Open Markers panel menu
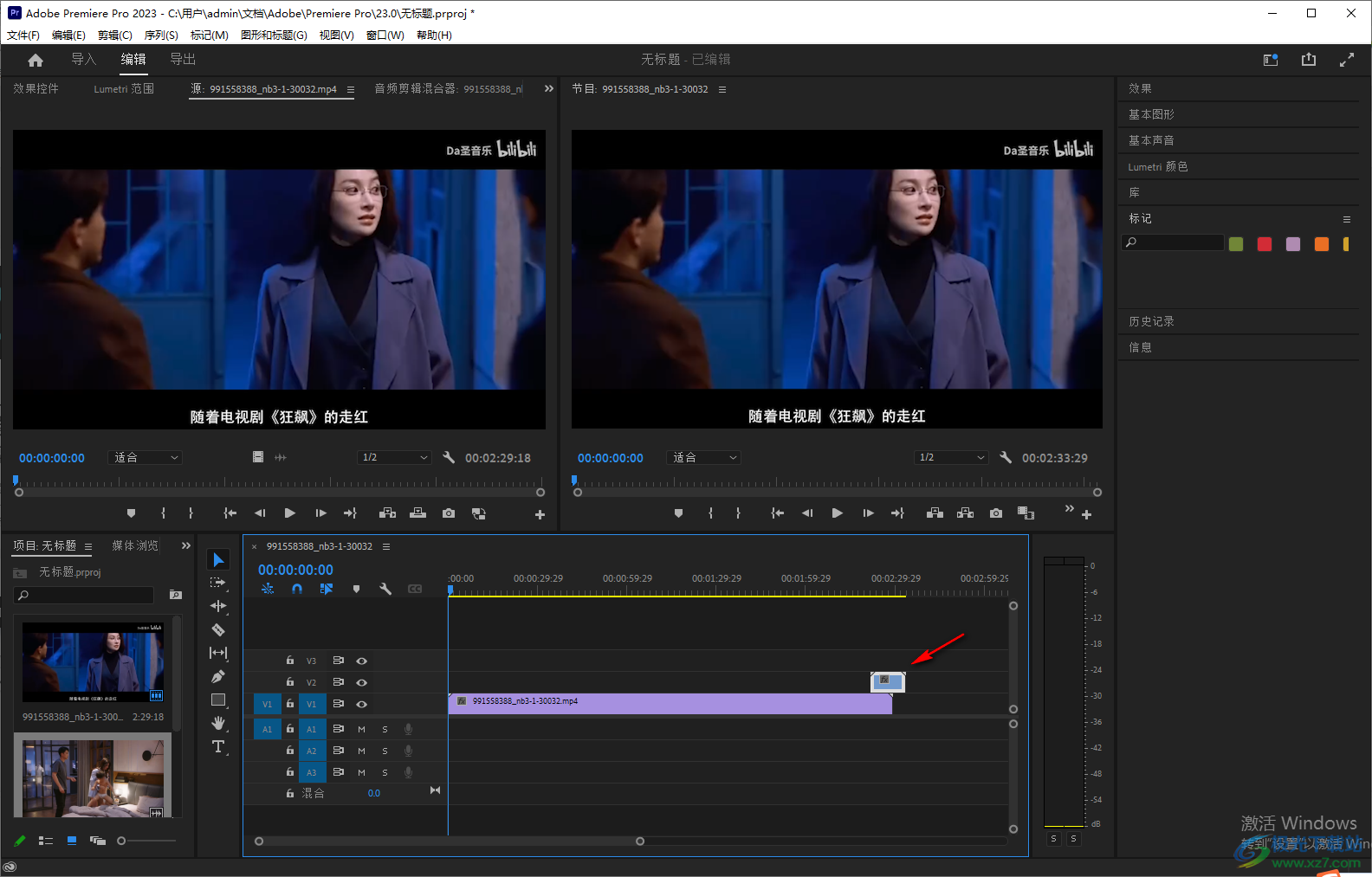 pyautogui.click(x=1347, y=219)
